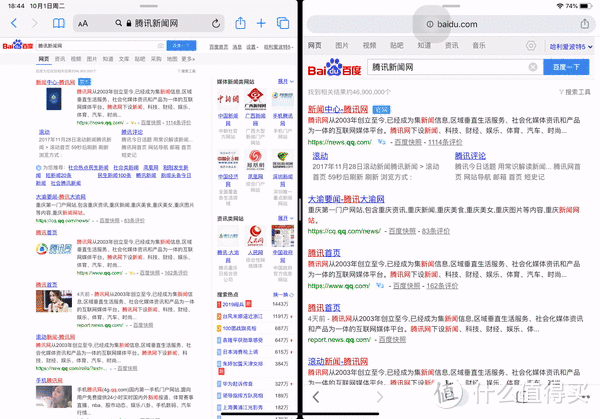Open 大渝要闻-腾讯大渝网 result in right window

[346, 199]
